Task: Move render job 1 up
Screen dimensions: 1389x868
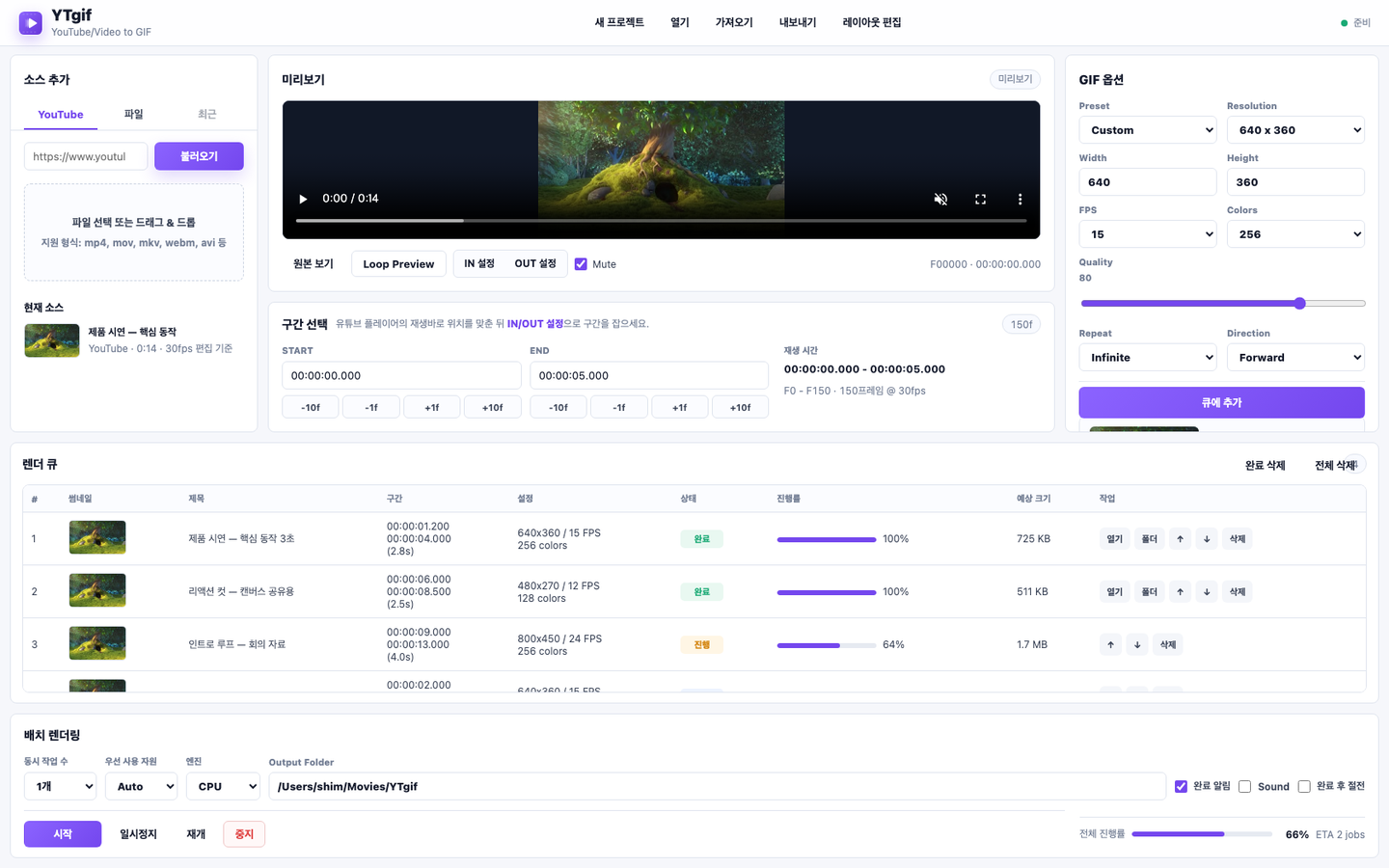Action: coord(1180,539)
